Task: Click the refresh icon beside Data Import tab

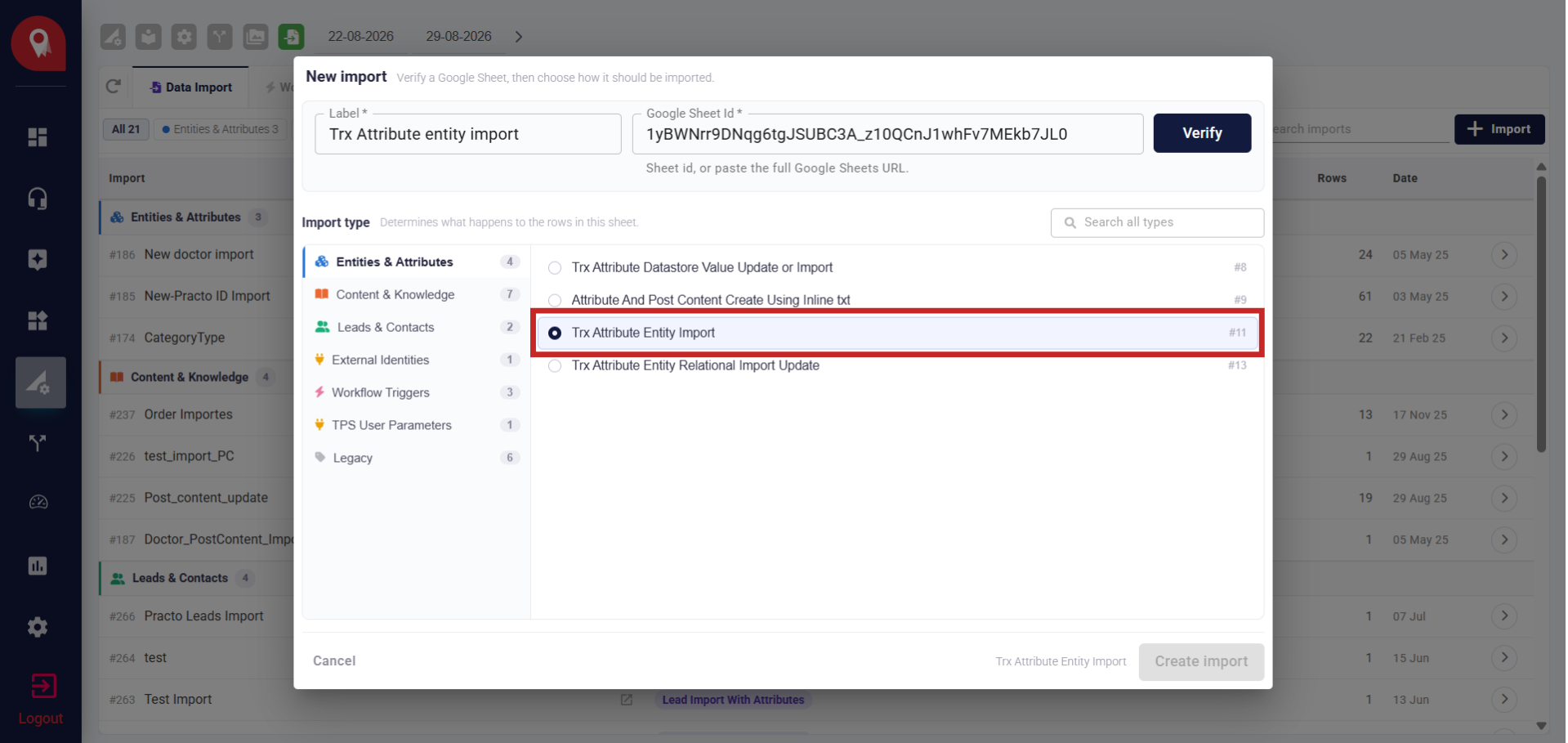Action: coord(114,87)
